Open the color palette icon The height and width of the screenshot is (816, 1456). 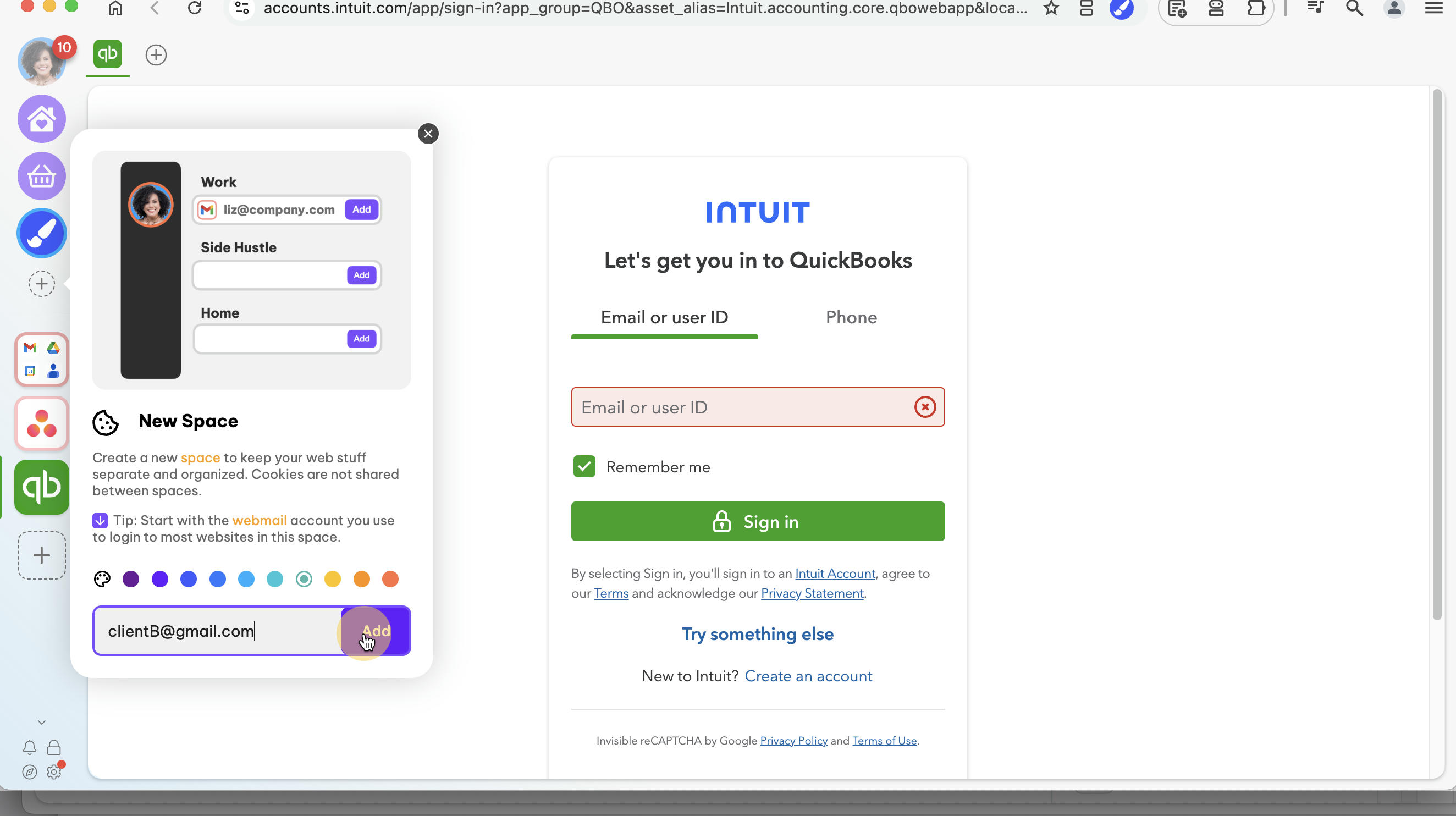click(102, 578)
